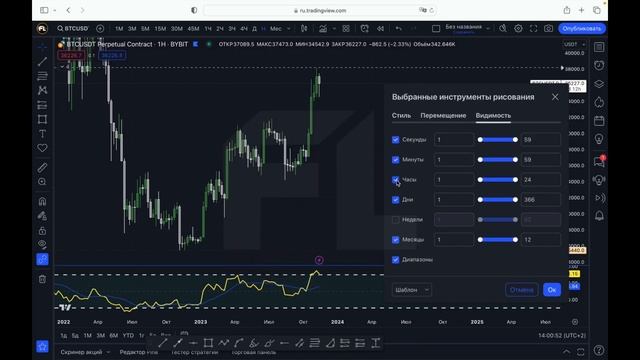Open the alert clock icon in top toolbar
This screenshot has width=640, height=360.
(x=364, y=29)
